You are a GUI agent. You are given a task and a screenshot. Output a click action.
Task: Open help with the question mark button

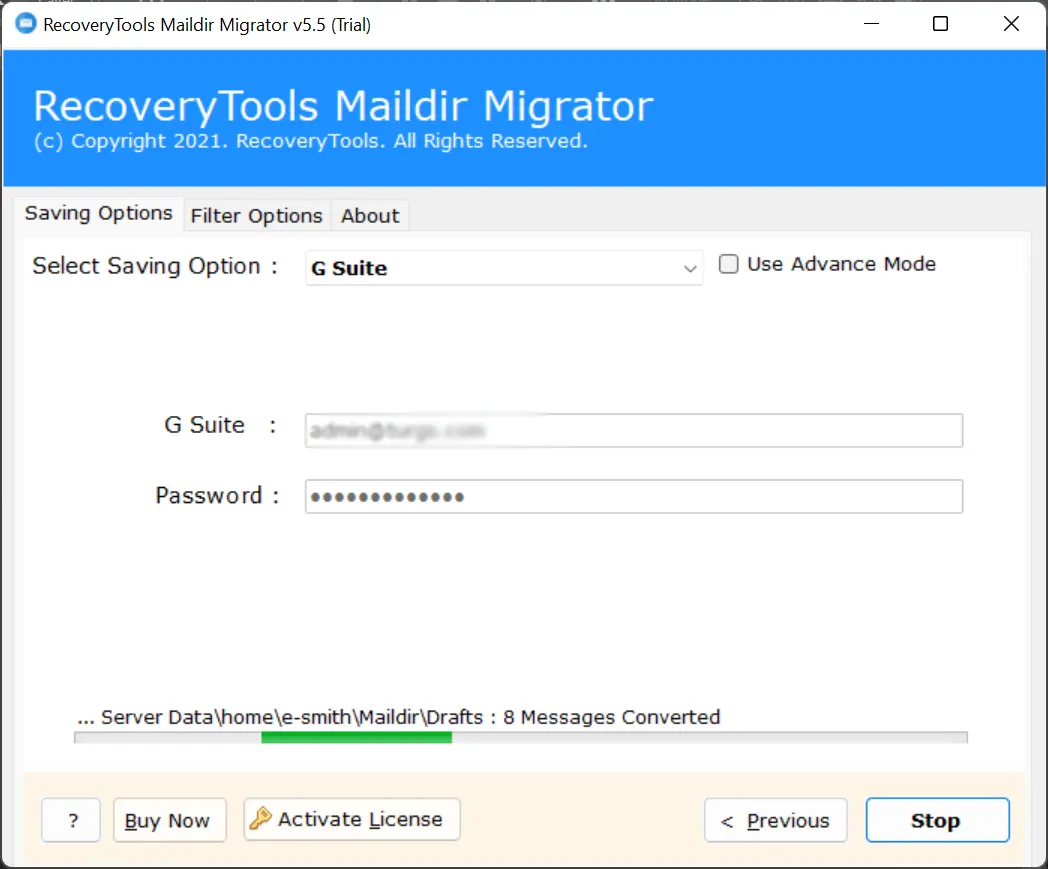tap(72, 821)
